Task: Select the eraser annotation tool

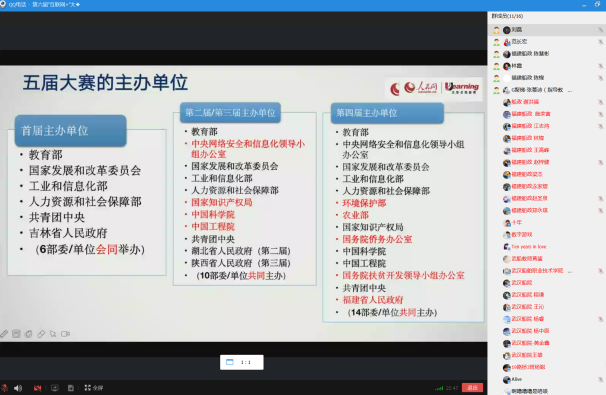Action: [x=41, y=334]
